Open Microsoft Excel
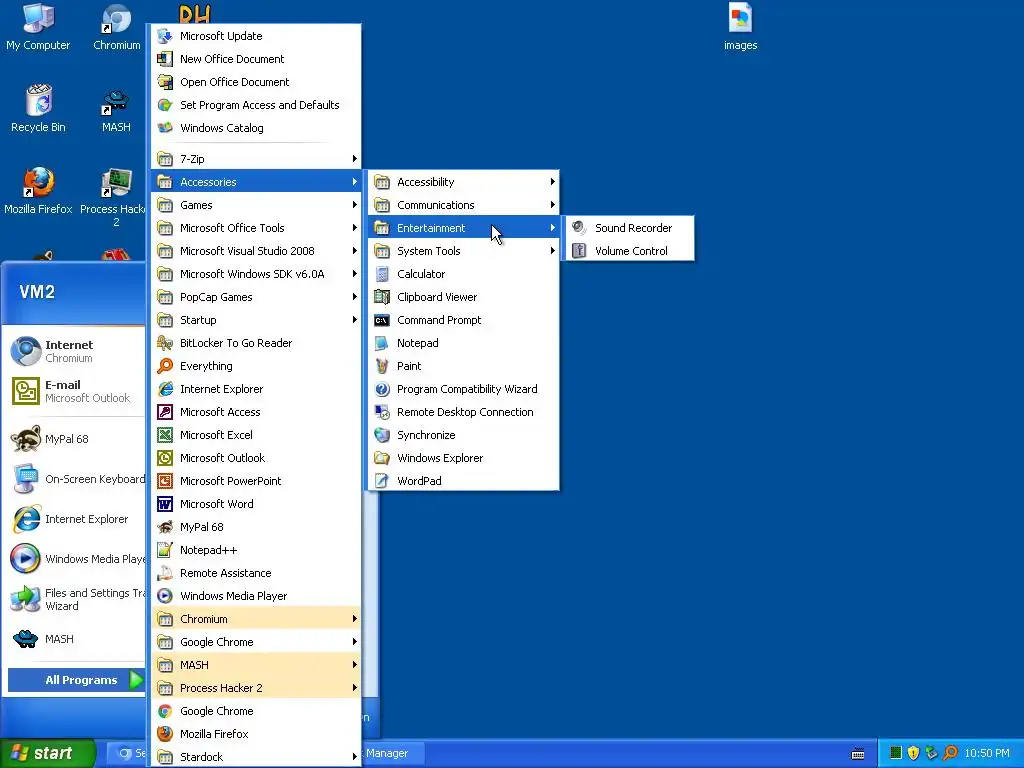 (x=256, y=435)
